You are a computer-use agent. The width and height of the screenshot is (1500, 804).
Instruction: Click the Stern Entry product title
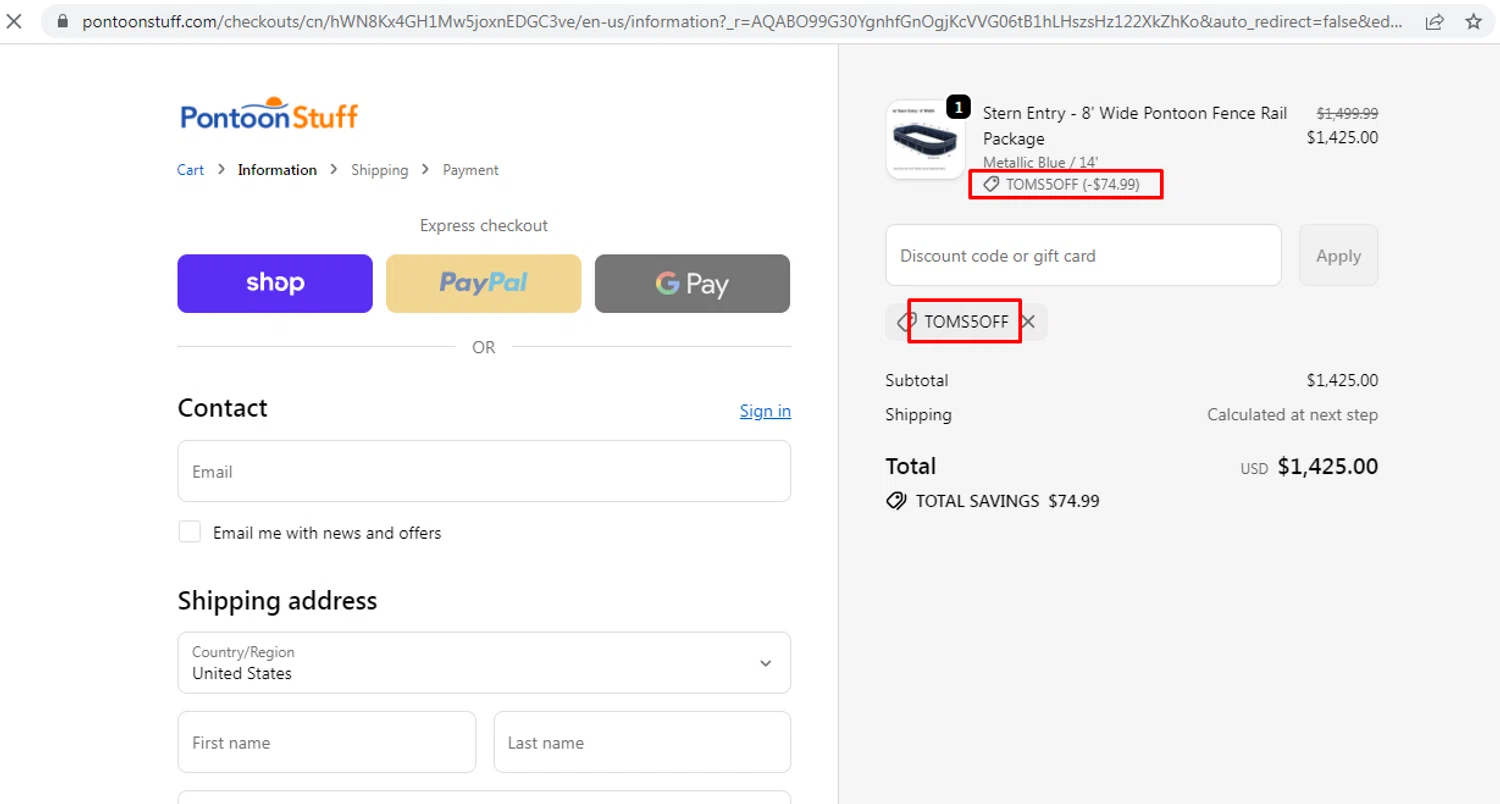tap(1135, 126)
